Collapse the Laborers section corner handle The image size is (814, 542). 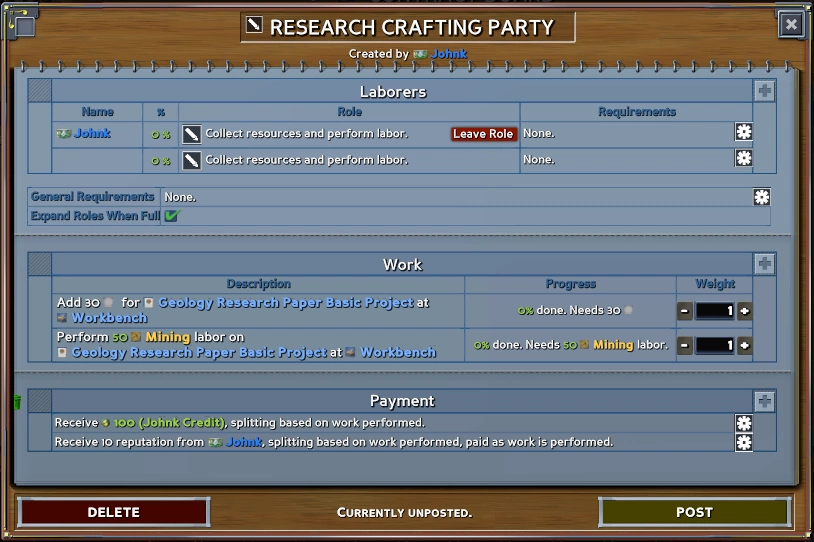click(x=40, y=91)
